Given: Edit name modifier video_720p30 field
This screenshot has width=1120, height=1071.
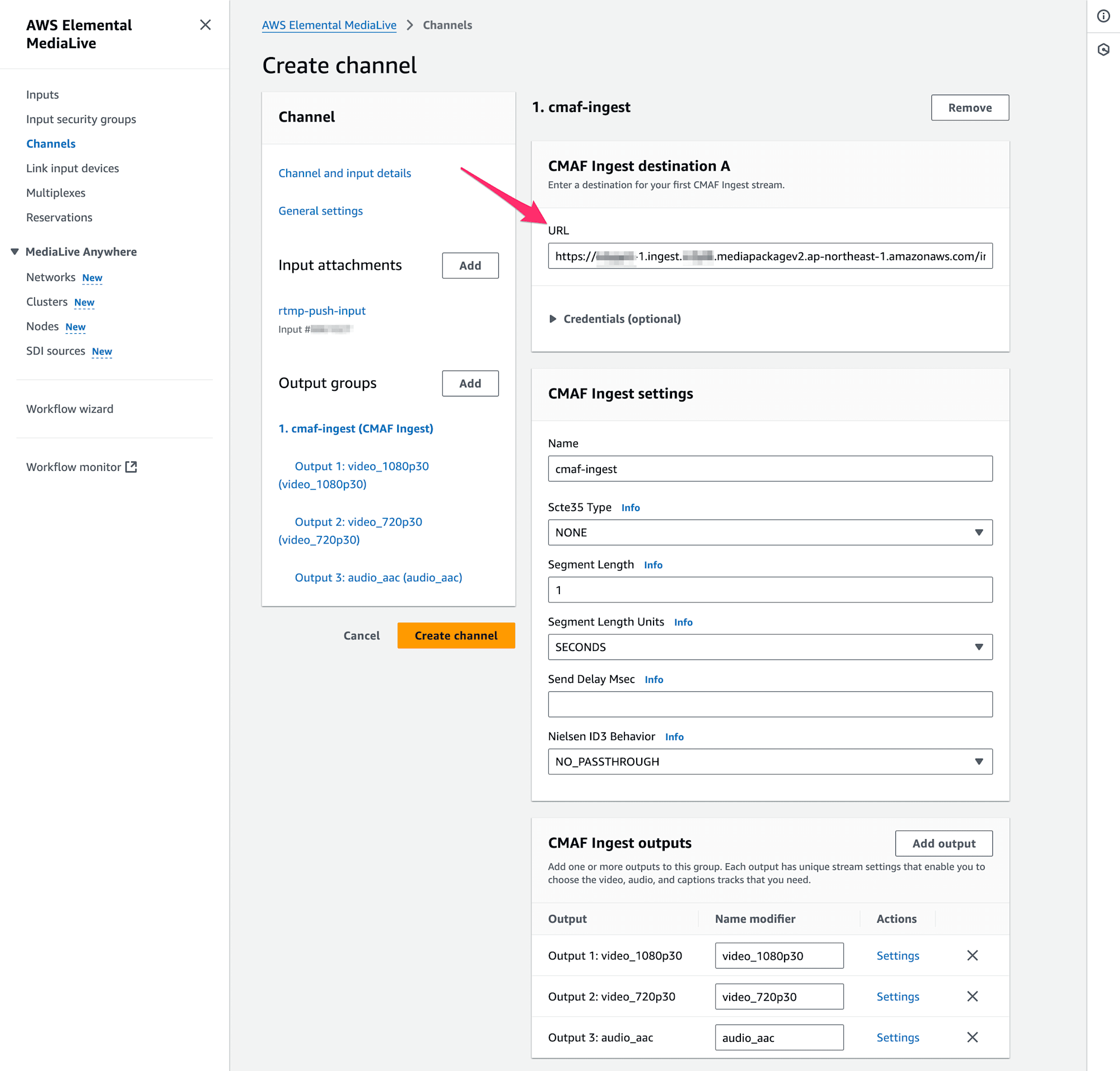Looking at the screenshot, I should click(779, 997).
